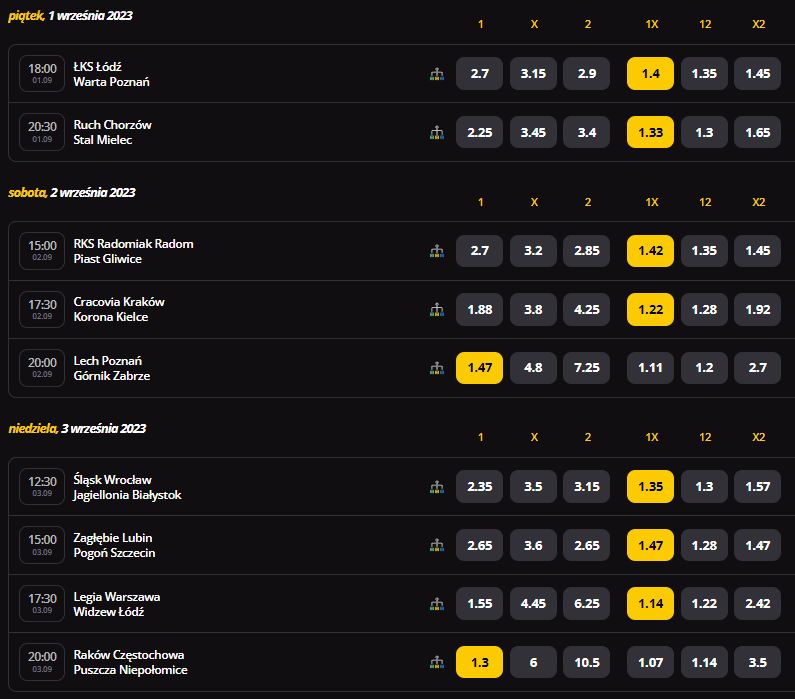Deselect the highlighted 1.47 odds for Lech Poznań

[479, 368]
